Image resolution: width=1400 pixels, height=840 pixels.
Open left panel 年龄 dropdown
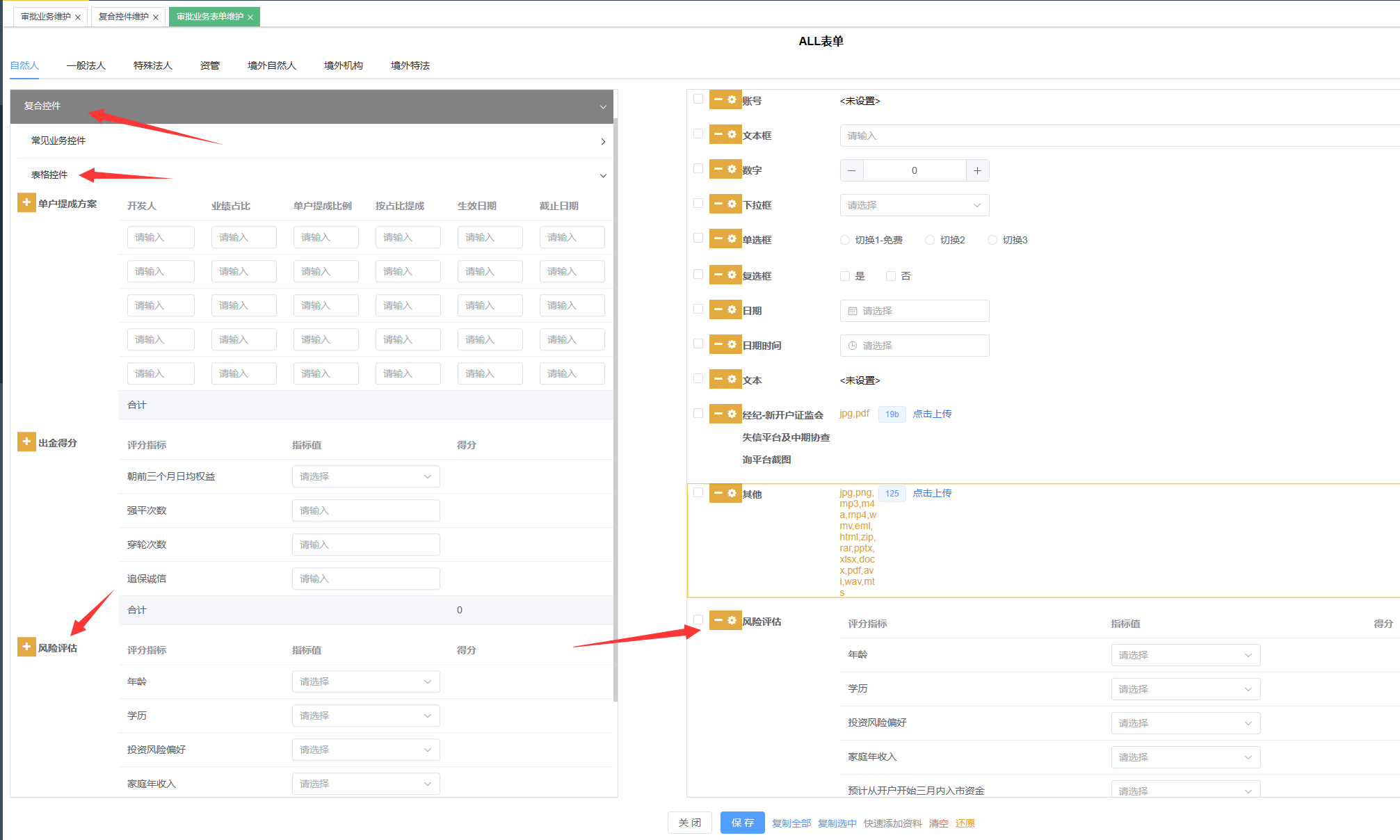point(366,681)
